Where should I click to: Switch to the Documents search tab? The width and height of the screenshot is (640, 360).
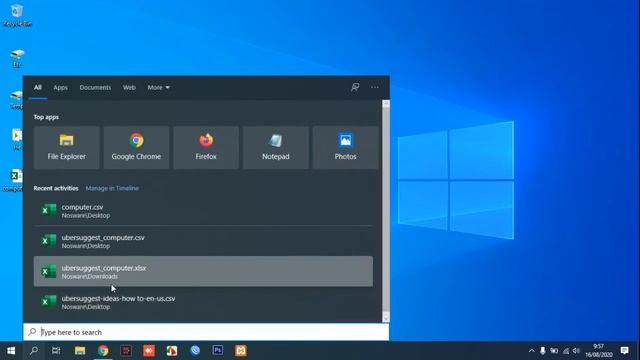tap(95, 87)
